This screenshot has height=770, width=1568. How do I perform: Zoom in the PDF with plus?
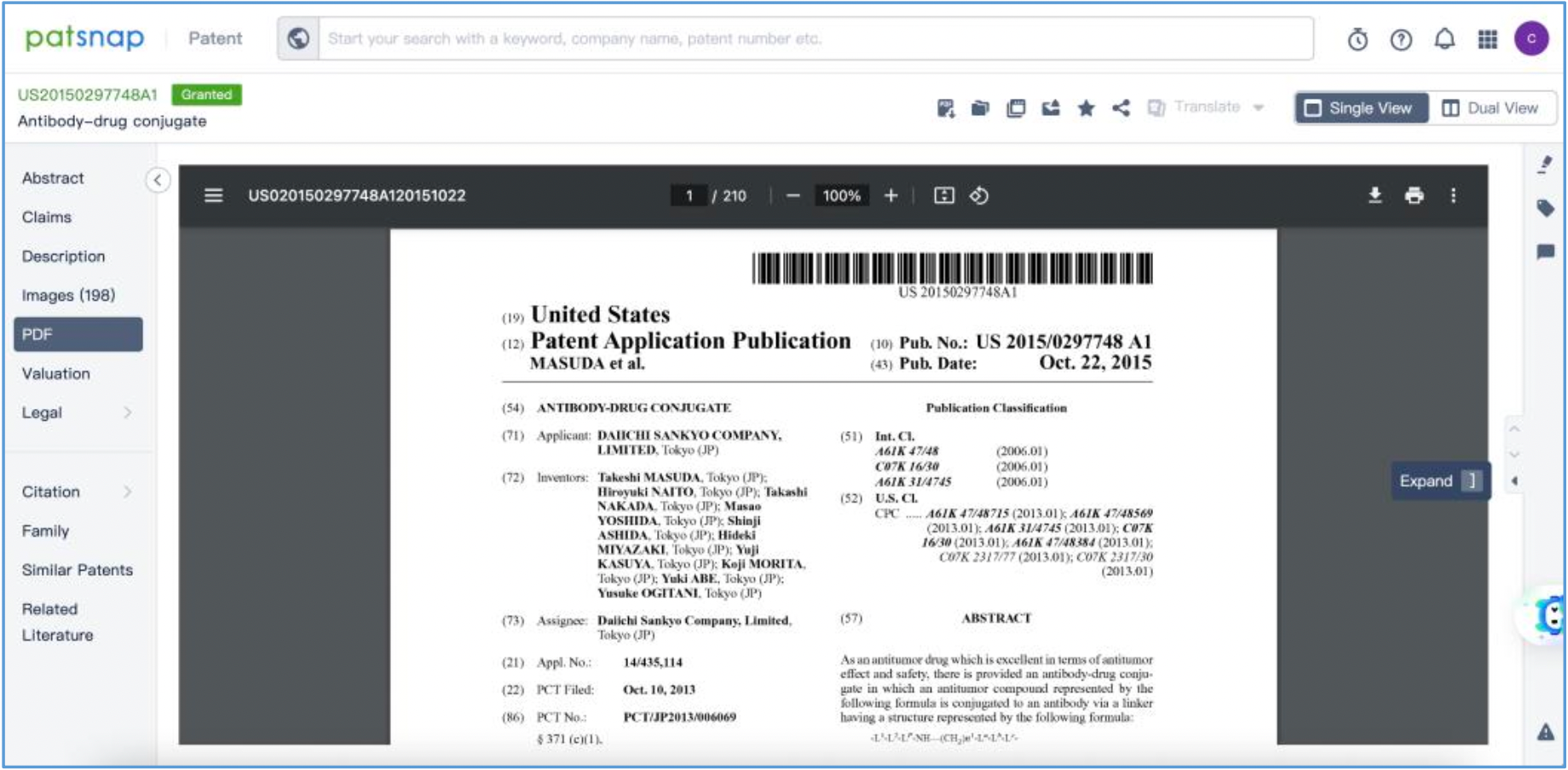pos(891,196)
